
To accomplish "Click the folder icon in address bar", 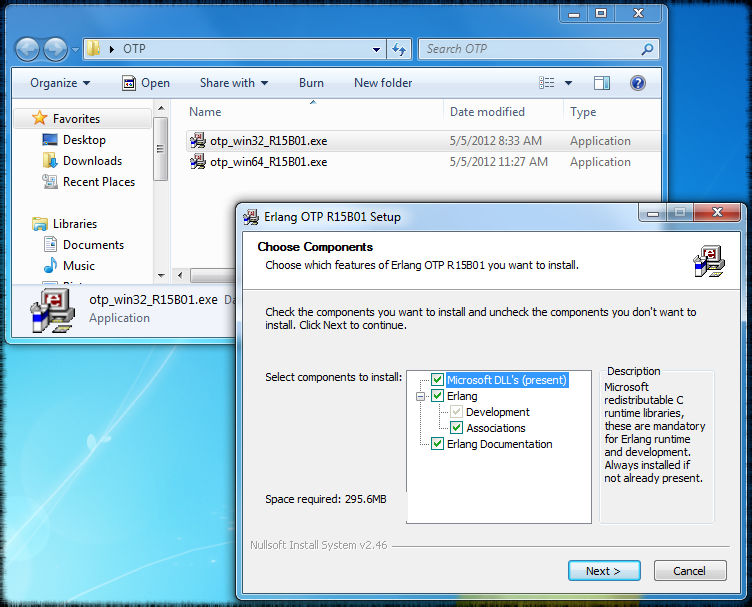I will tap(94, 48).
